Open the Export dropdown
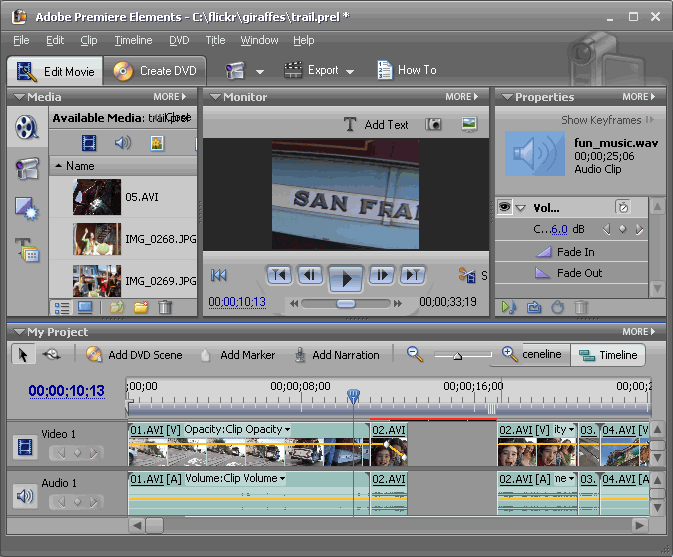 coord(319,70)
